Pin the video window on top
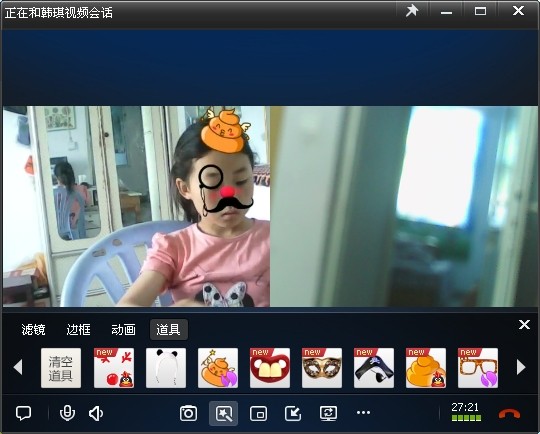 412,11
